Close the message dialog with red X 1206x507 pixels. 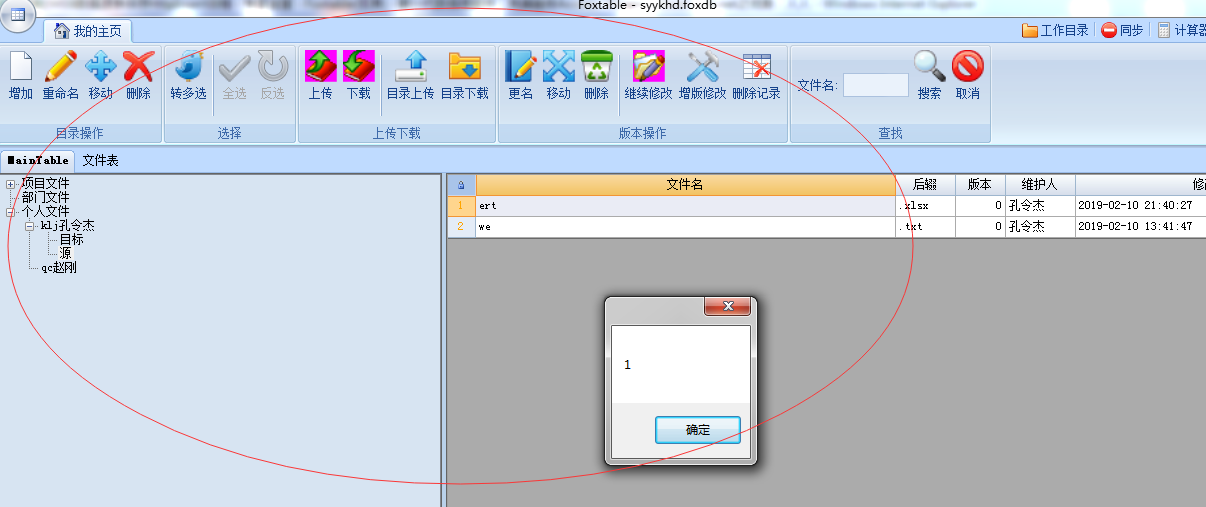[727, 306]
